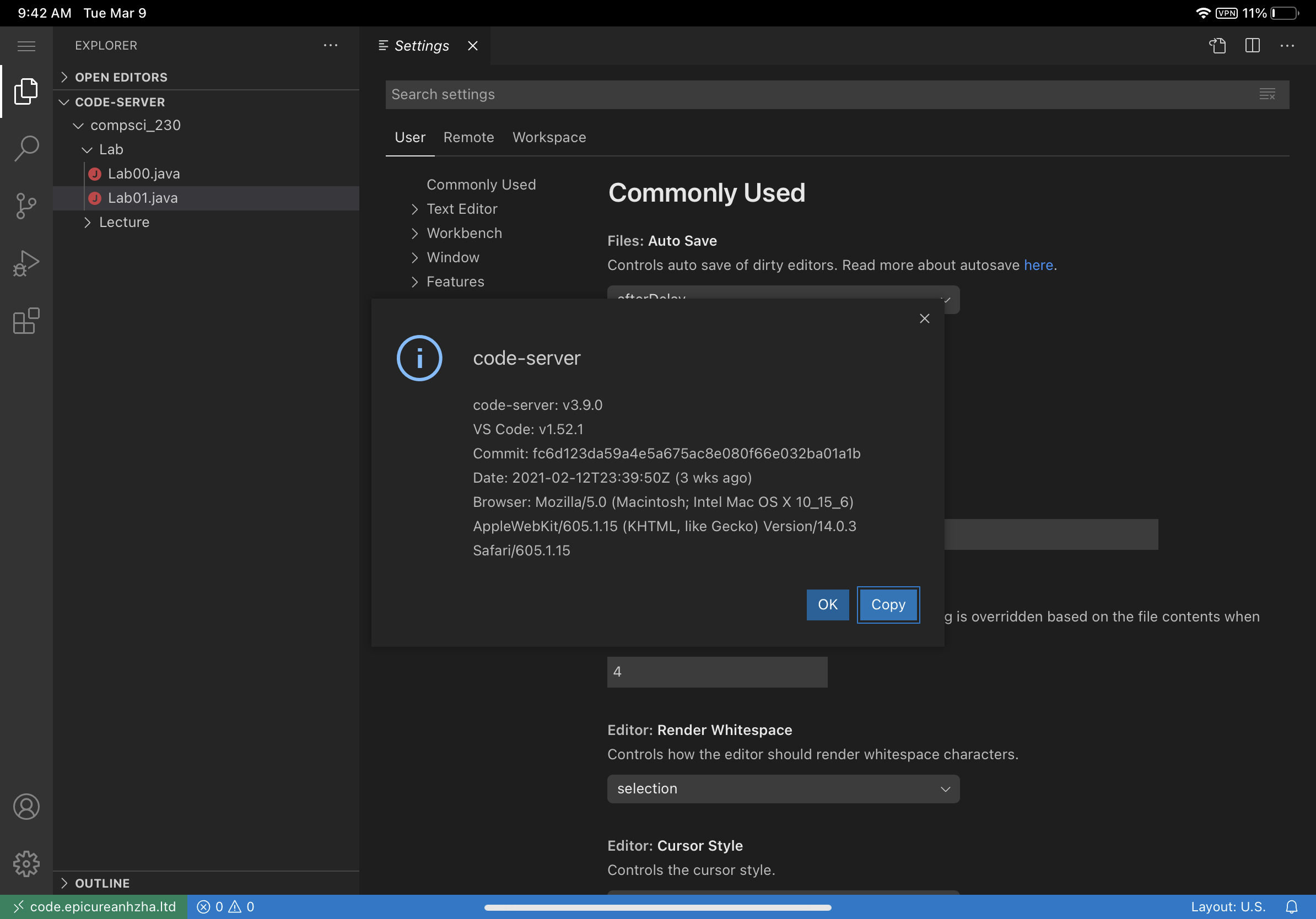Open the Run and Debug view
The height and width of the screenshot is (919, 1316).
[26, 262]
